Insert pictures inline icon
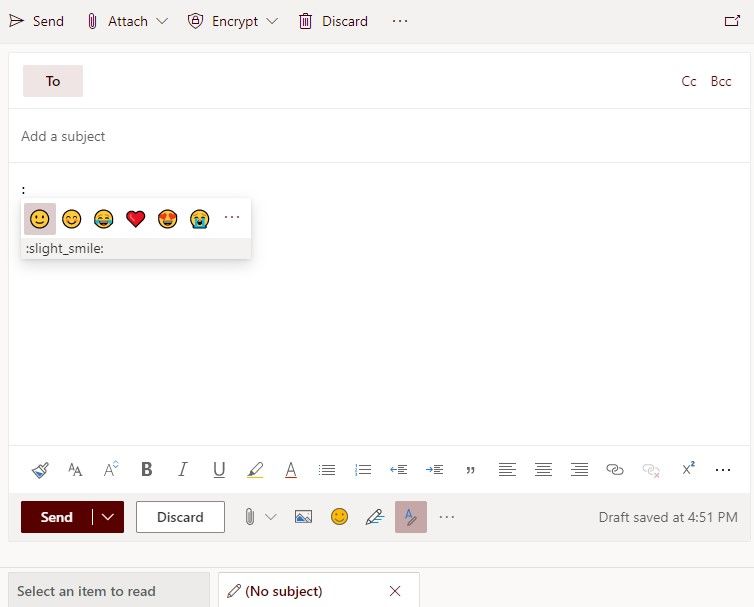 [304, 517]
